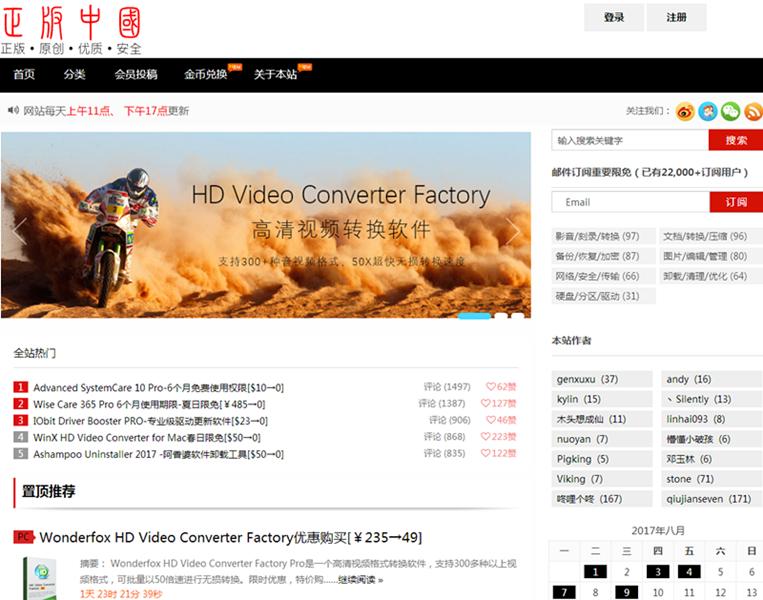Screen dimensions: 763x600
Task: Open the 分类 nav item
Action: 74,74
